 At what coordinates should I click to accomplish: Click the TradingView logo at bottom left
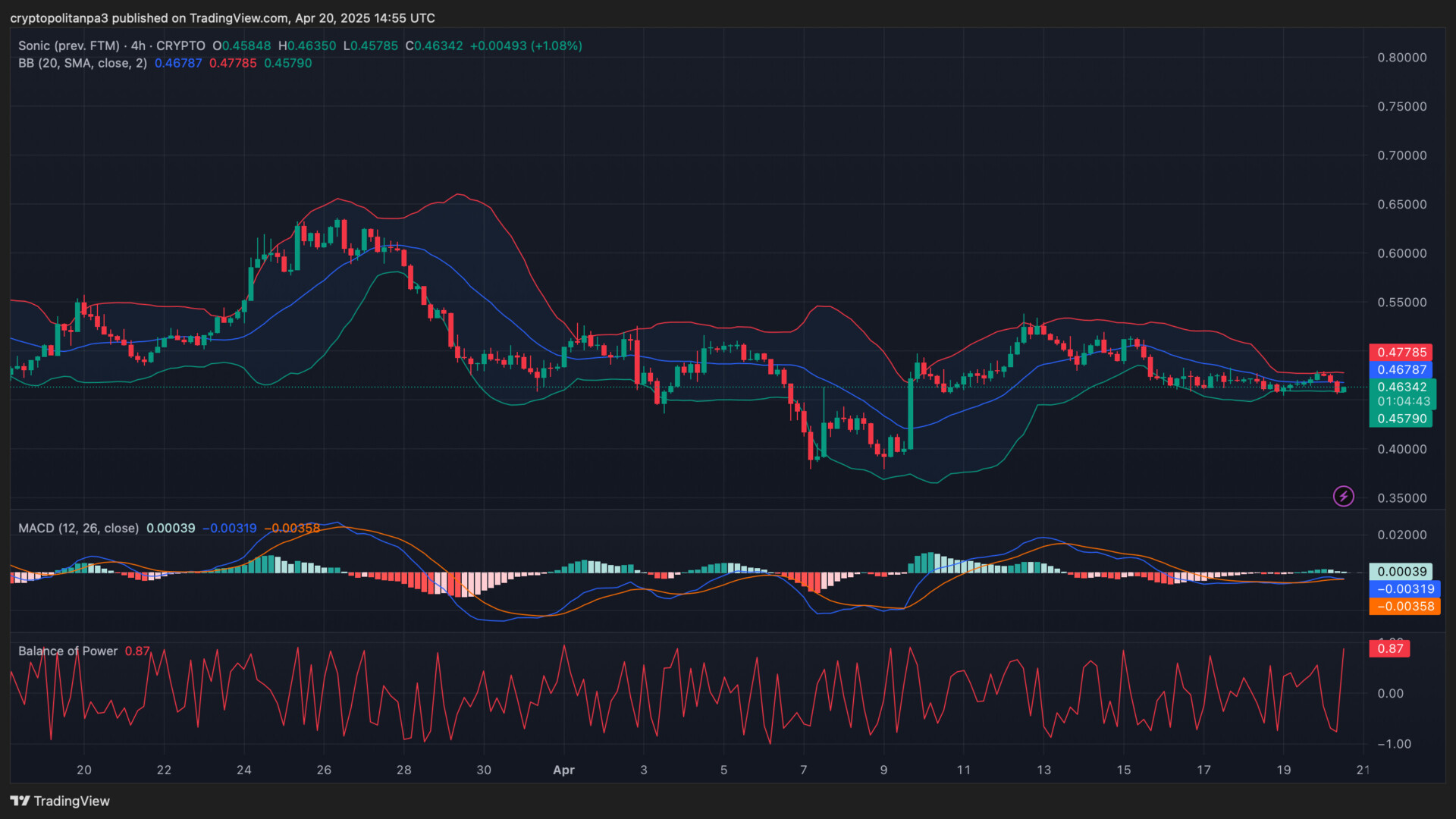(60, 801)
